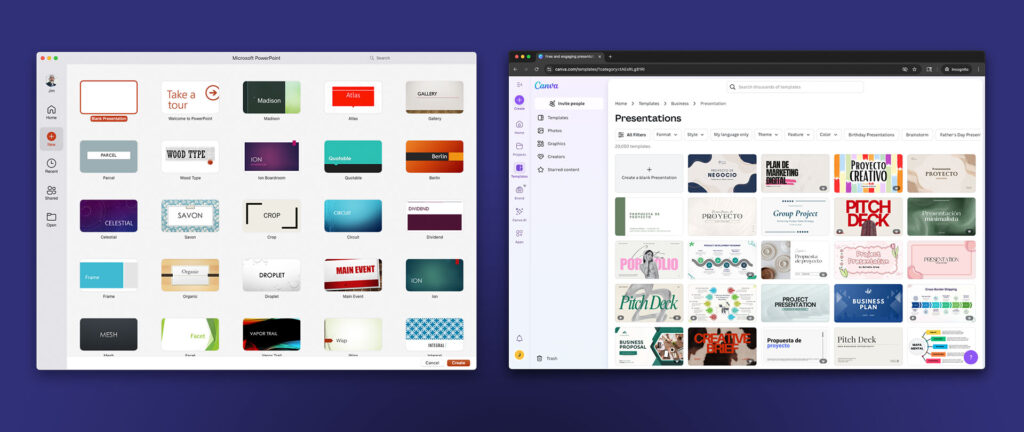Open Brand in Canva's left rail
Viewport: 1024px width, 432px height.
tap(519, 191)
